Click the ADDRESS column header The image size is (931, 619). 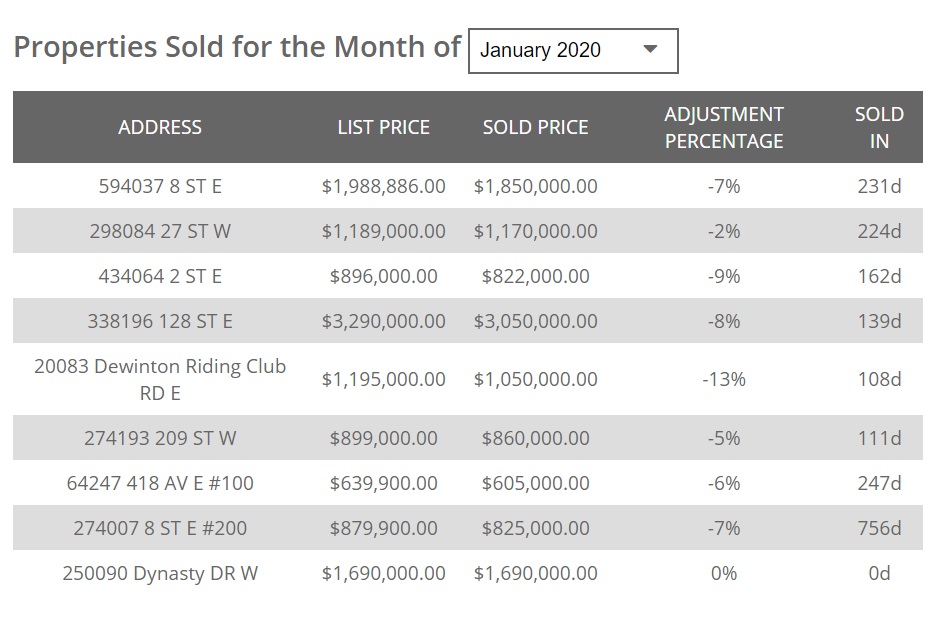pyautogui.click(x=160, y=127)
